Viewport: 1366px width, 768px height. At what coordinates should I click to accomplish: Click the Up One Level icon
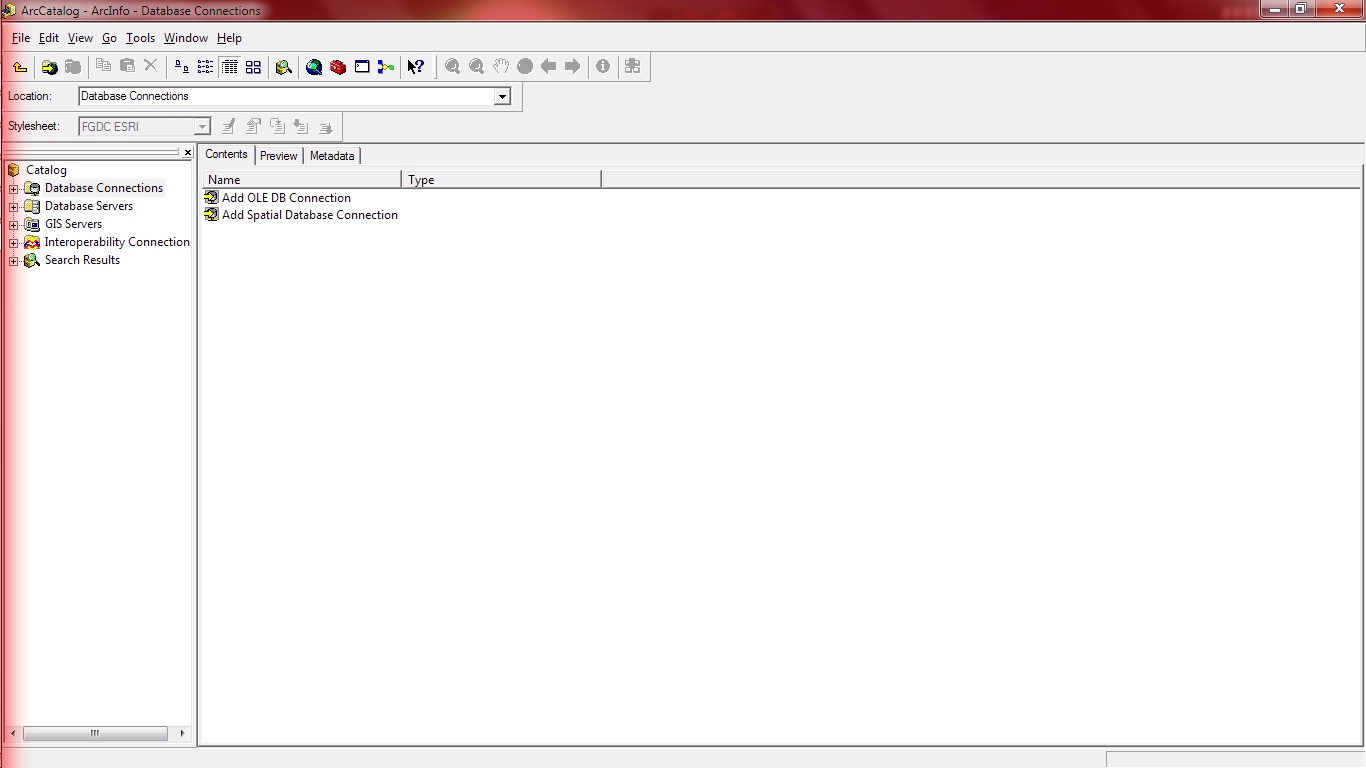pos(18,66)
